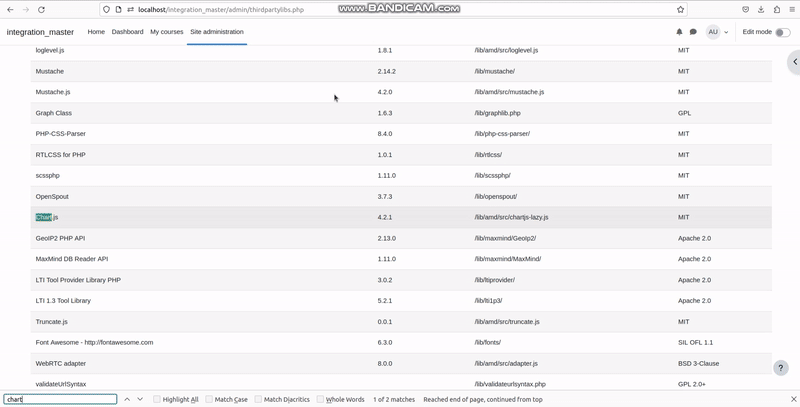This screenshot has width=800, height=407.
Task: Click MaxMind DB Reader API name
Action: [72, 259]
